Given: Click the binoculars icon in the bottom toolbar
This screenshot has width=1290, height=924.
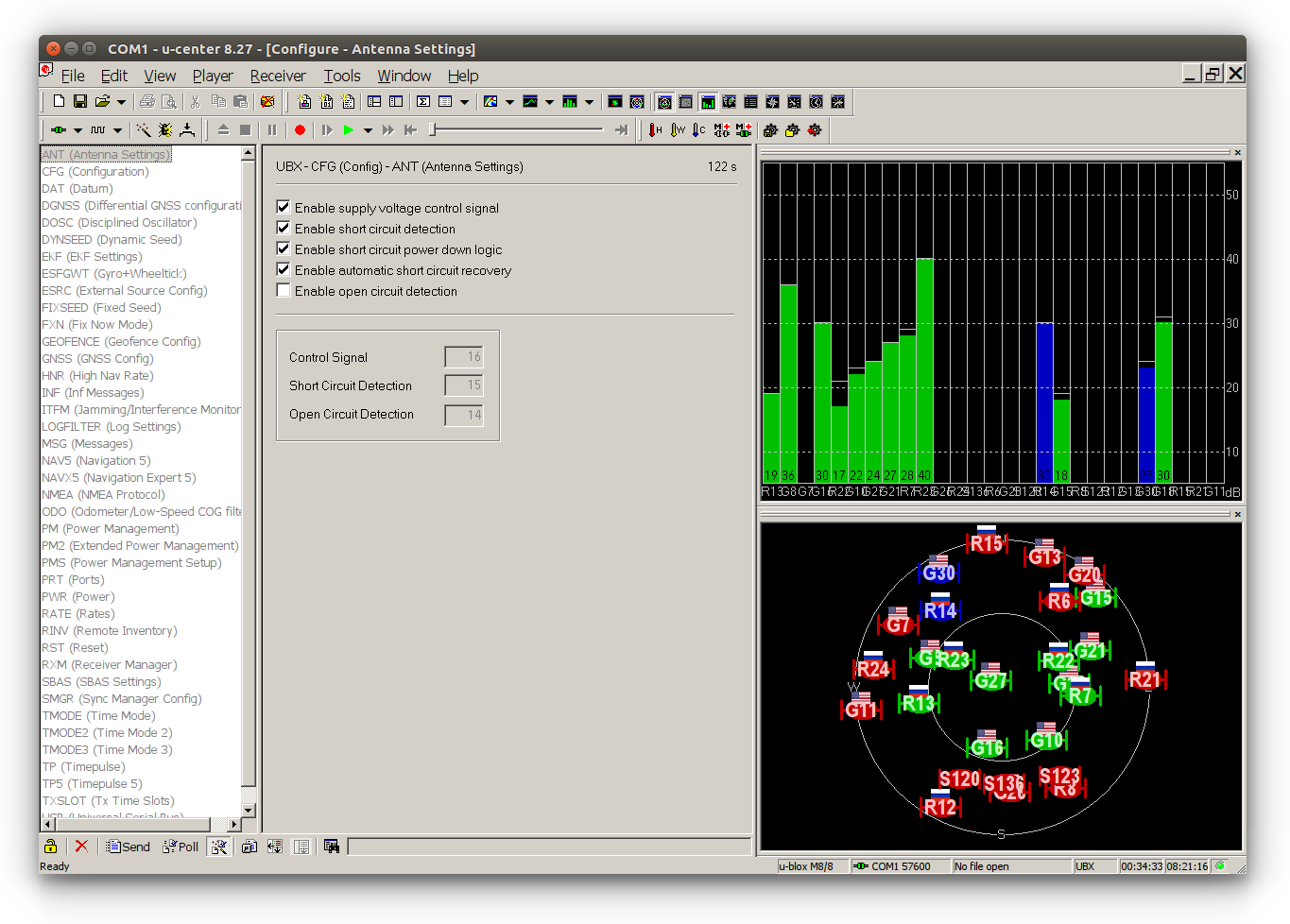Looking at the screenshot, I should coord(332,847).
